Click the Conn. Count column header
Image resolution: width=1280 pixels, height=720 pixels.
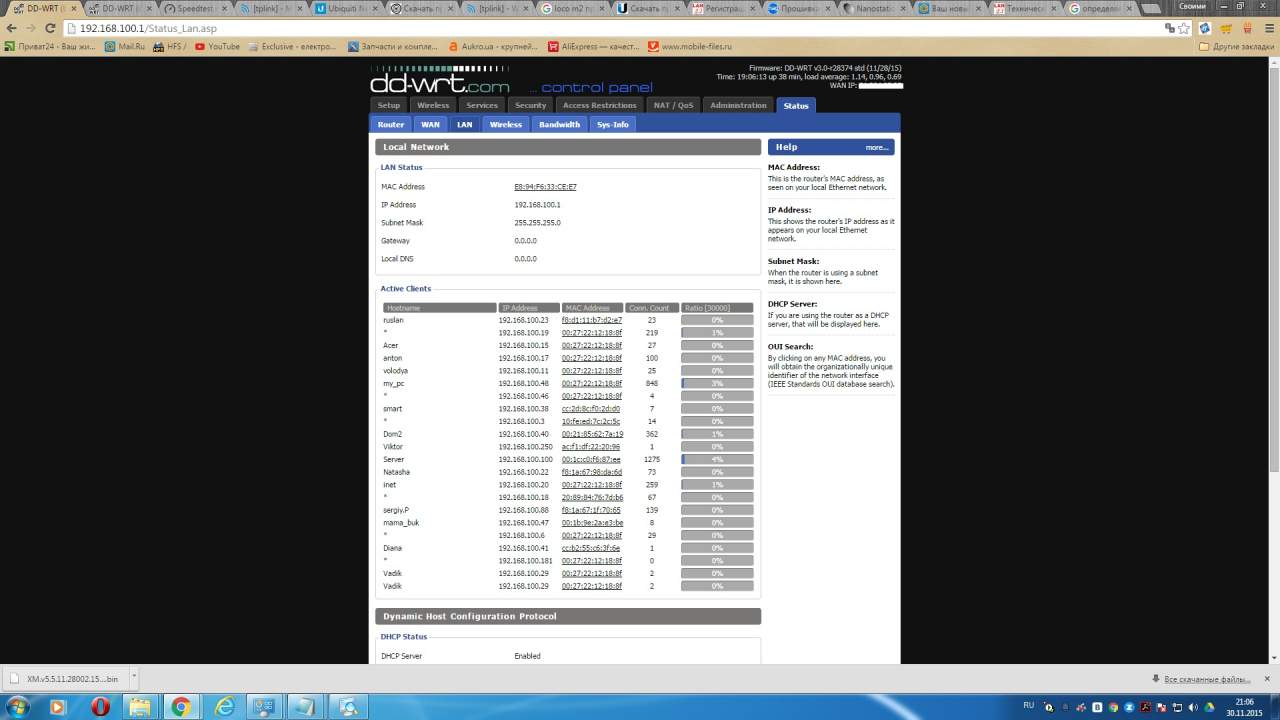coord(651,308)
